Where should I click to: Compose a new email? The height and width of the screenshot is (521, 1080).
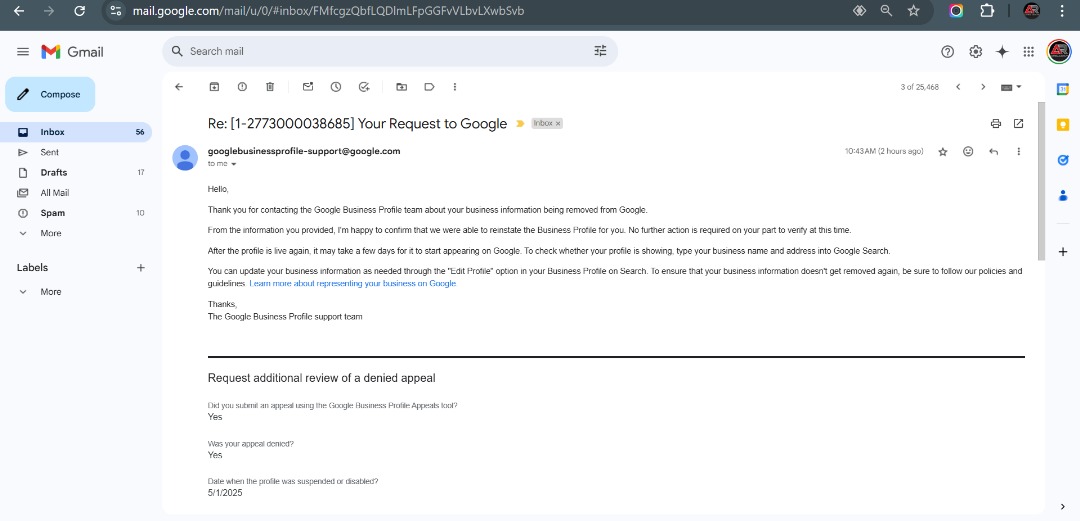pos(50,94)
